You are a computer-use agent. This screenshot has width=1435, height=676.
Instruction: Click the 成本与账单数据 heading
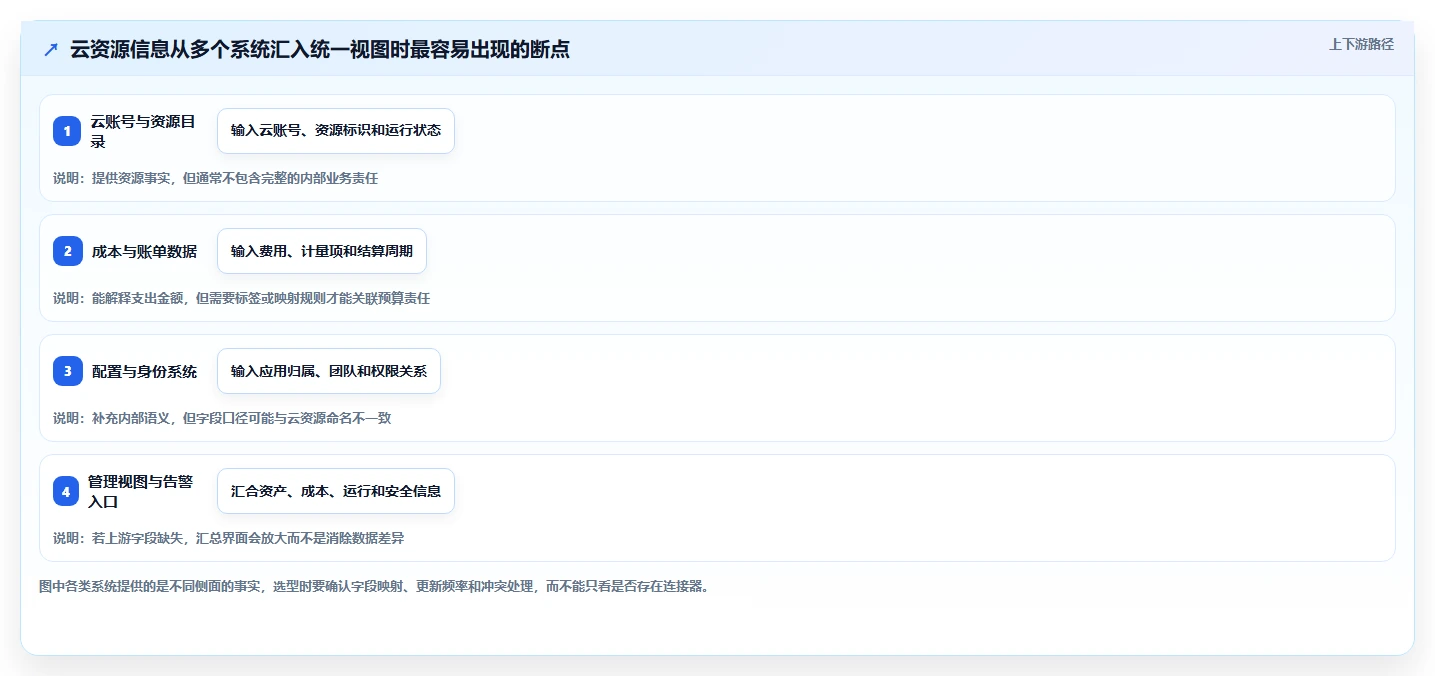(144, 251)
